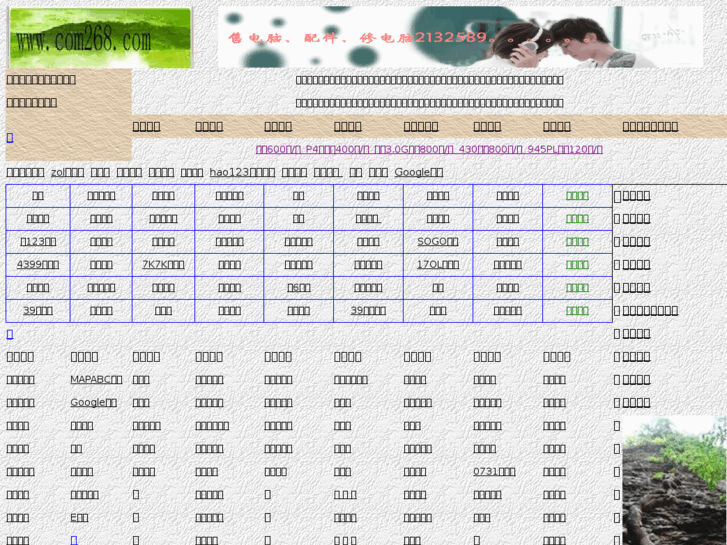Screen dimensions: 727x545
Task: Click the rocky hillside photo thumbnail
Action: tap(674, 481)
